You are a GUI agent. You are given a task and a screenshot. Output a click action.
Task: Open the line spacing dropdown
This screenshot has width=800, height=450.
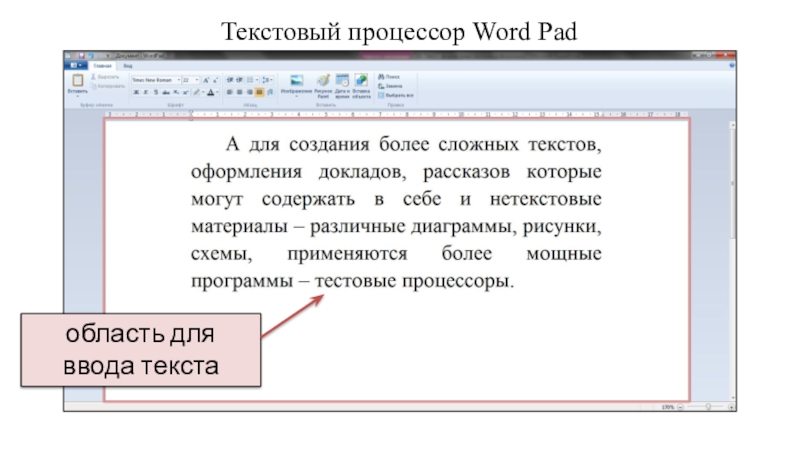point(267,79)
